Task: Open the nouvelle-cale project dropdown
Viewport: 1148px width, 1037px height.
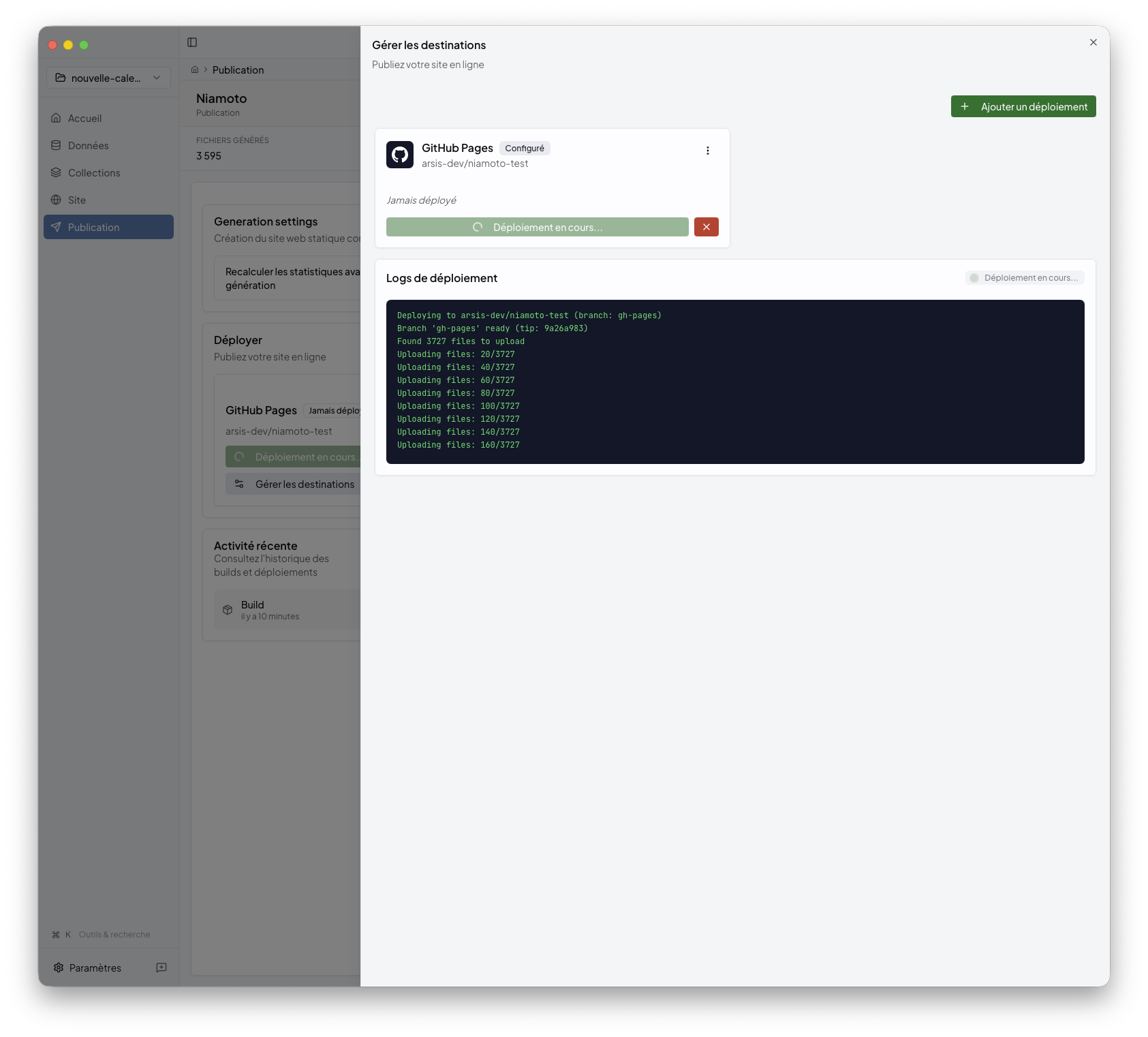Action: pos(108,78)
